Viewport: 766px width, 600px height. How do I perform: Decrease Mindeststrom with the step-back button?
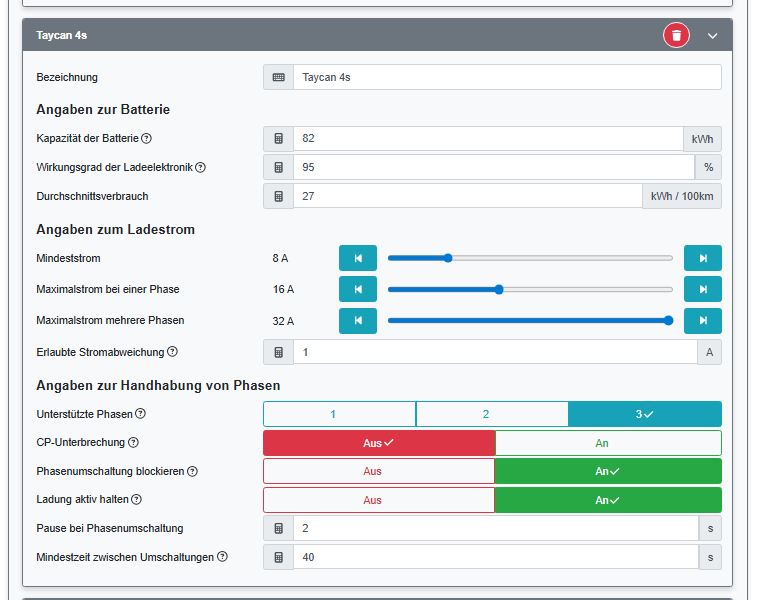click(x=358, y=258)
